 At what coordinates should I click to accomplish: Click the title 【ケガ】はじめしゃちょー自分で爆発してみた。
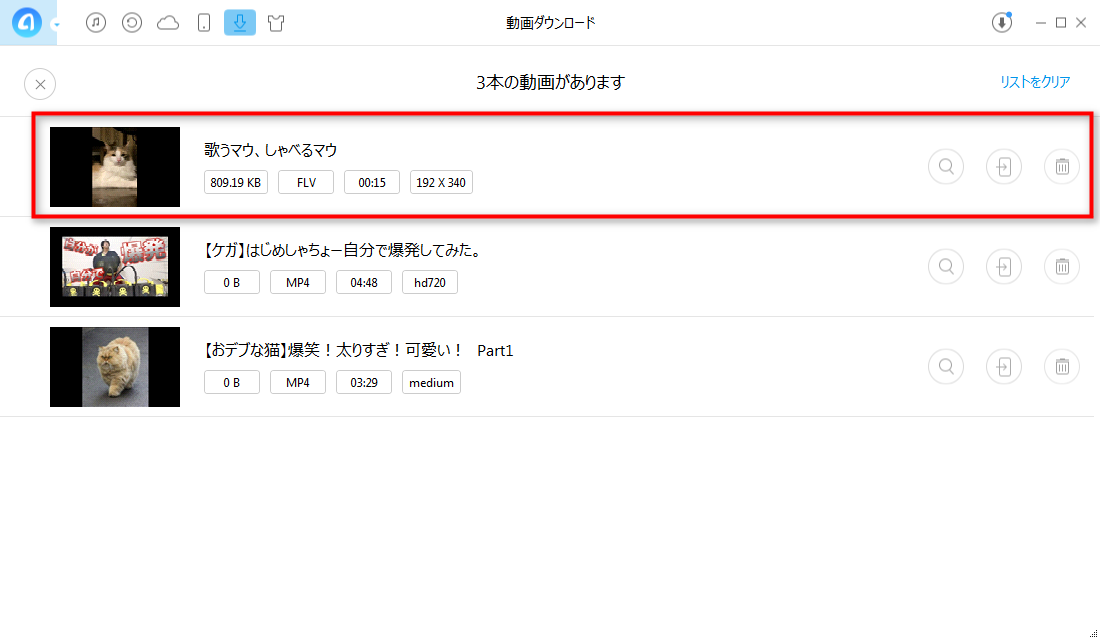coord(342,251)
